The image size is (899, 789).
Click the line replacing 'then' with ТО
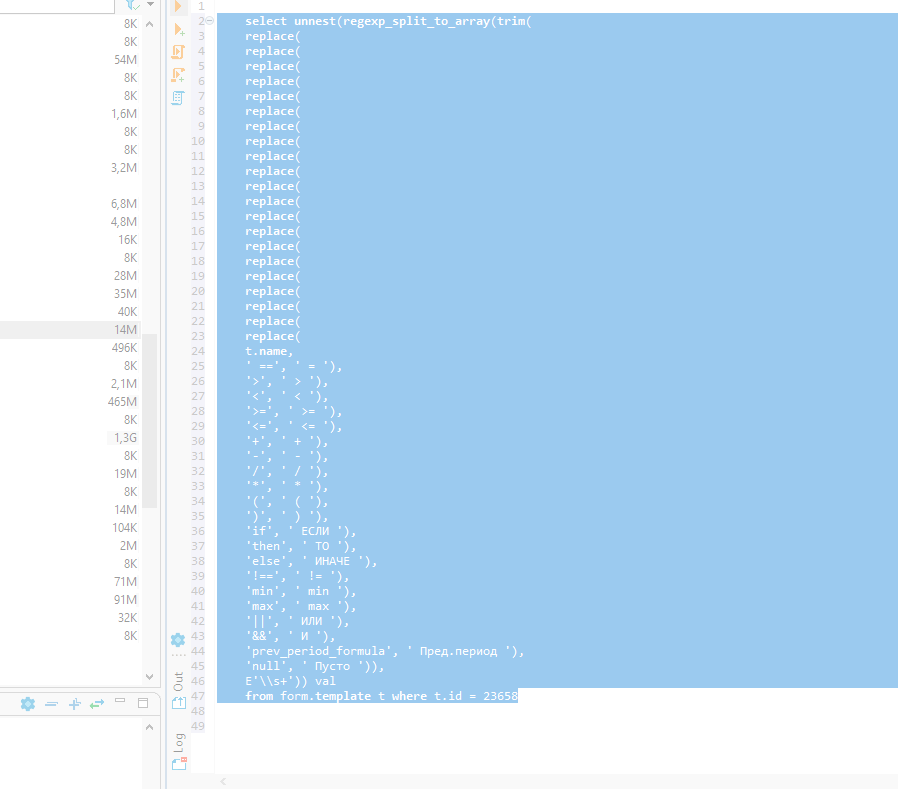[300, 546]
